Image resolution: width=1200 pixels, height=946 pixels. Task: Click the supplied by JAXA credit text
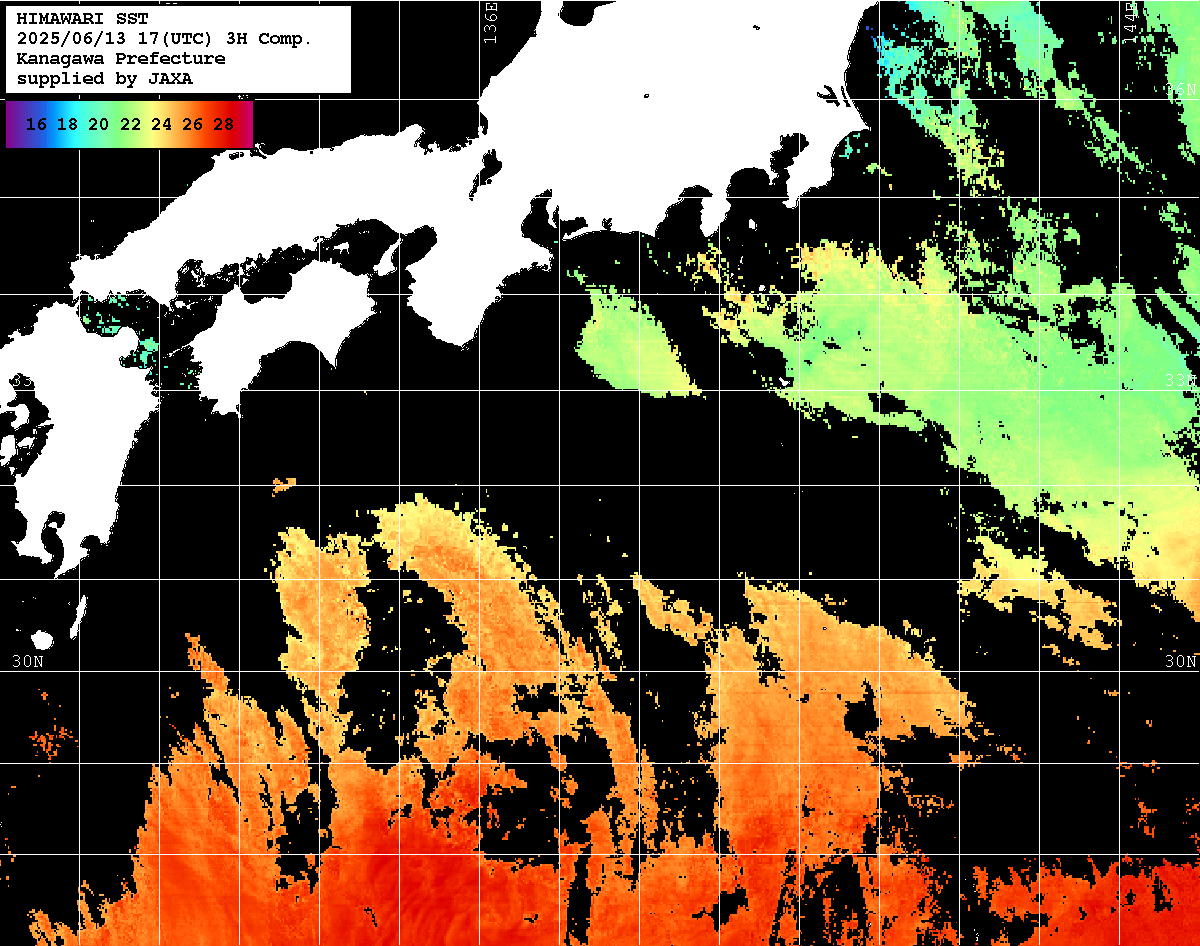(105, 78)
